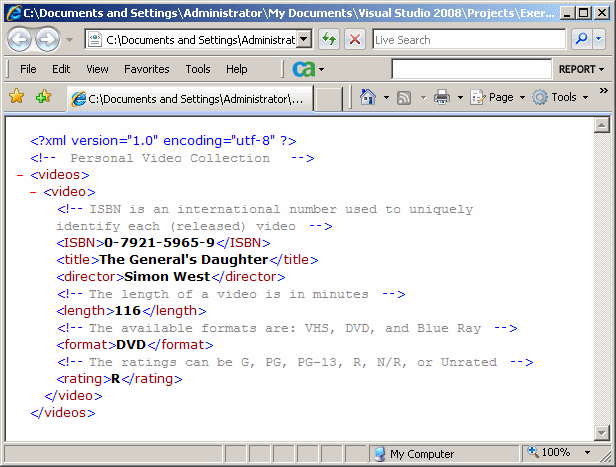Open a new blank tab
The height and width of the screenshot is (467, 616).
(328, 99)
